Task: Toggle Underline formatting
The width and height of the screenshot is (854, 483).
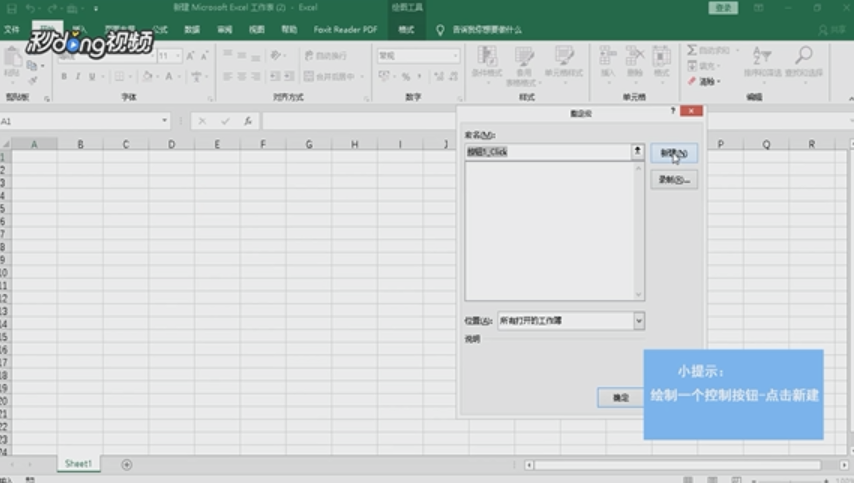Action: point(92,76)
